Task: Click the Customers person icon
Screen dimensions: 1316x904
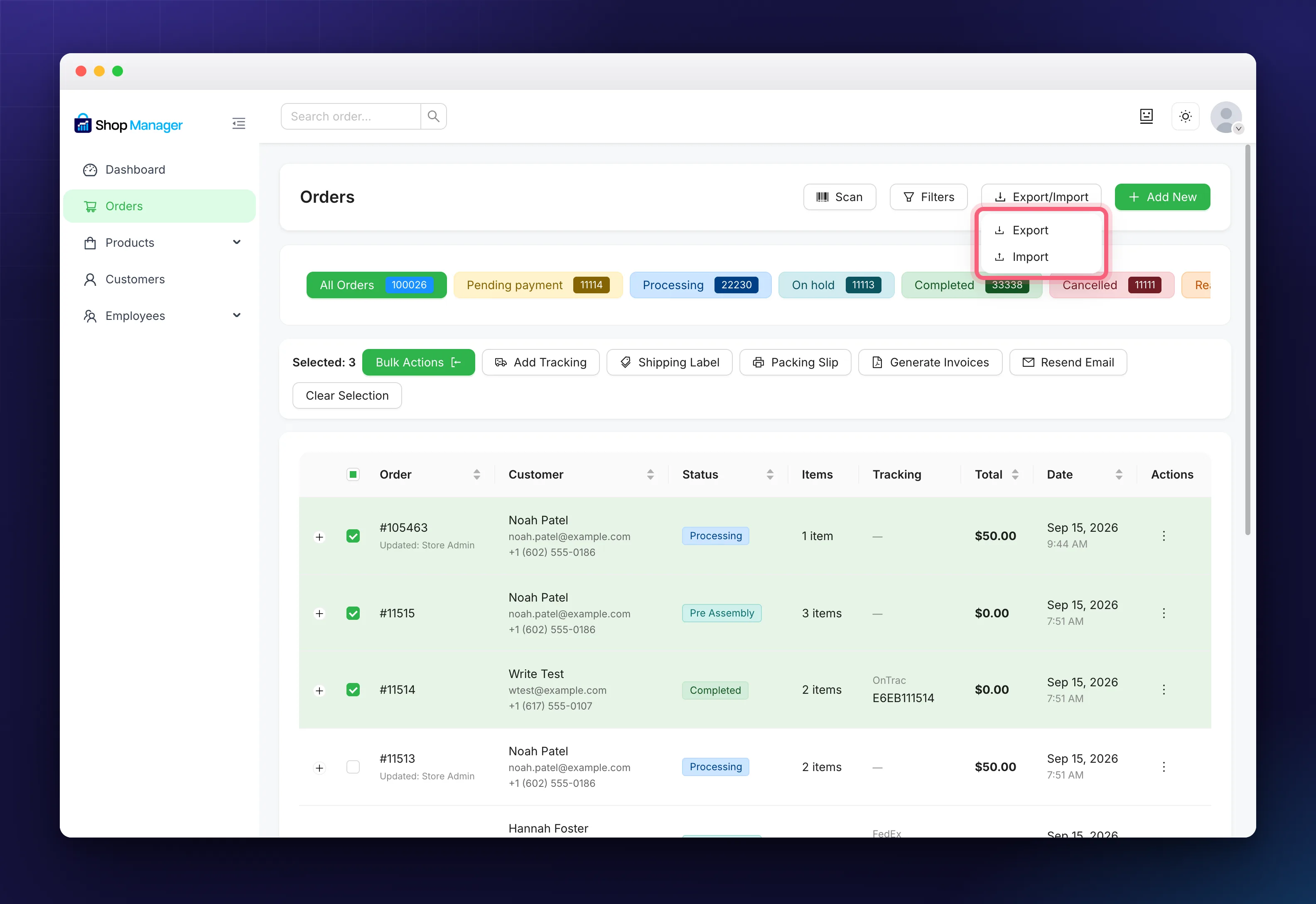Action: pyautogui.click(x=90, y=279)
